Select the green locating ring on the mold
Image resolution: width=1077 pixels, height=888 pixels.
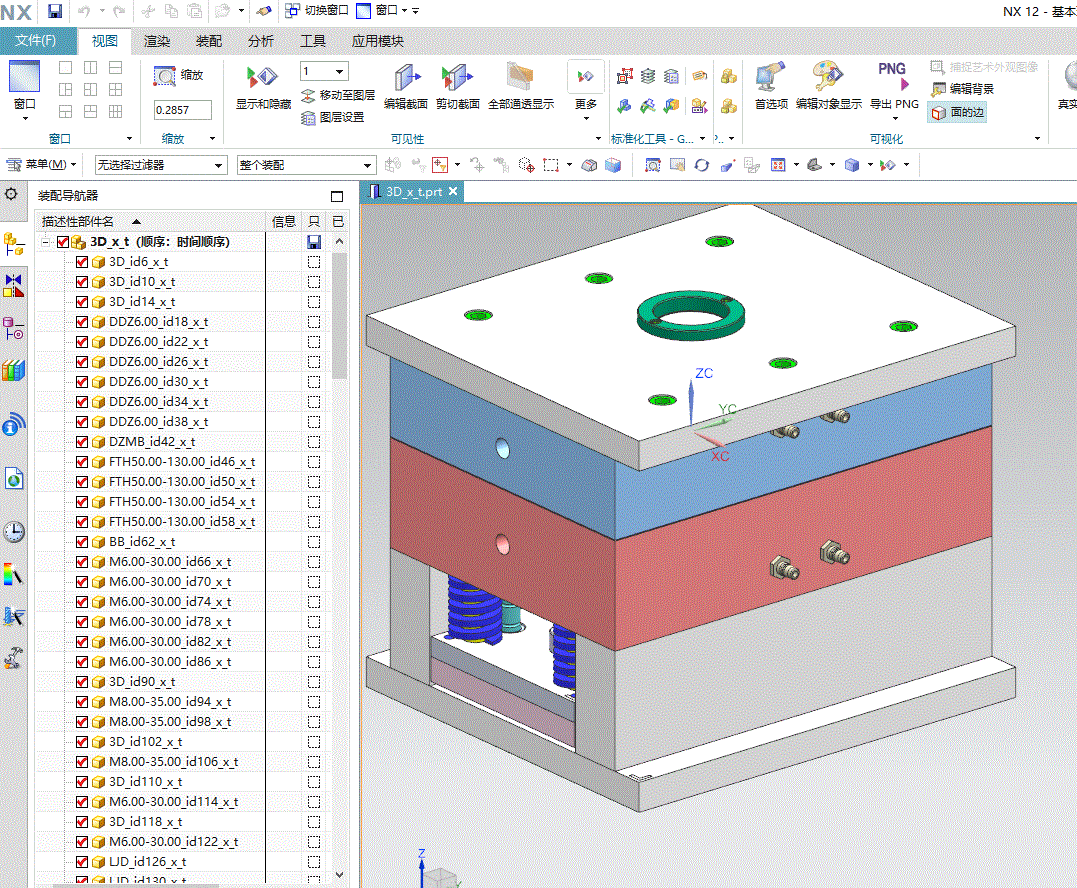tap(690, 316)
